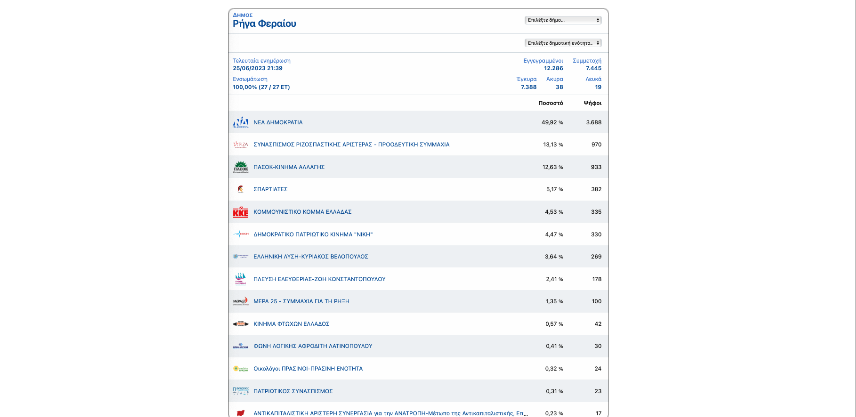The width and height of the screenshot is (856, 417).
Task: Click the '335' votes cell
Action: click(x=596, y=212)
